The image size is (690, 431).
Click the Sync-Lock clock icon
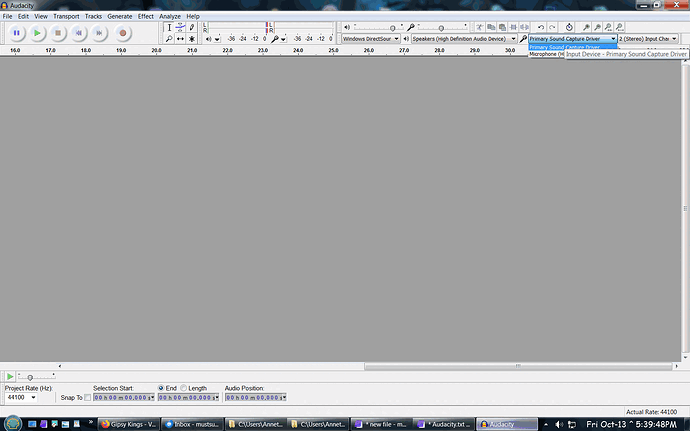[x=569, y=27]
